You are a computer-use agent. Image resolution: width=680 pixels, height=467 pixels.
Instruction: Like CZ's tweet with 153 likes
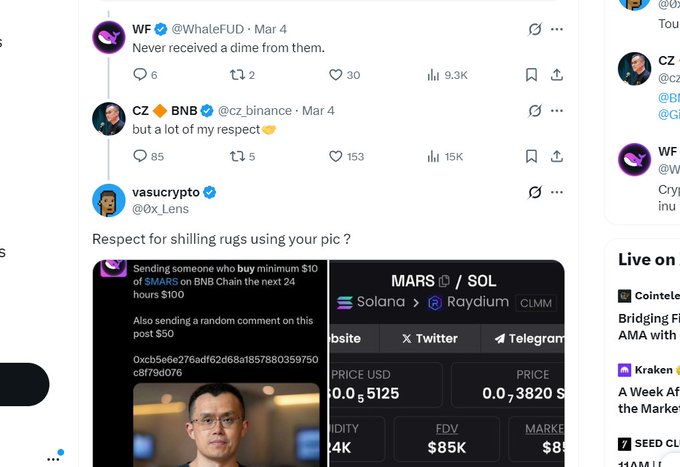pyautogui.click(x=336, y=156)
